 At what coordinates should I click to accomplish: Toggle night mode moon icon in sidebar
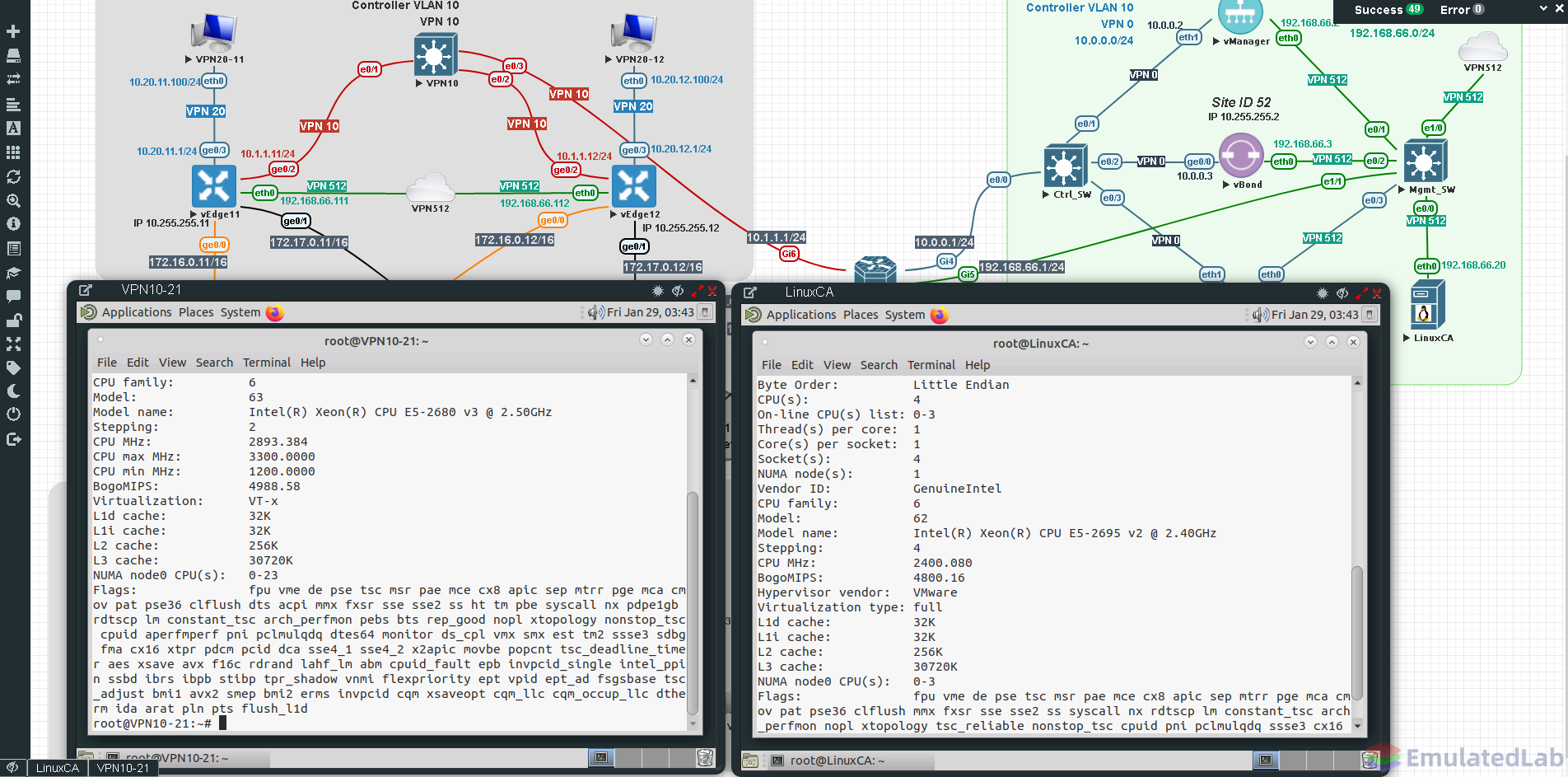(13, 391)
